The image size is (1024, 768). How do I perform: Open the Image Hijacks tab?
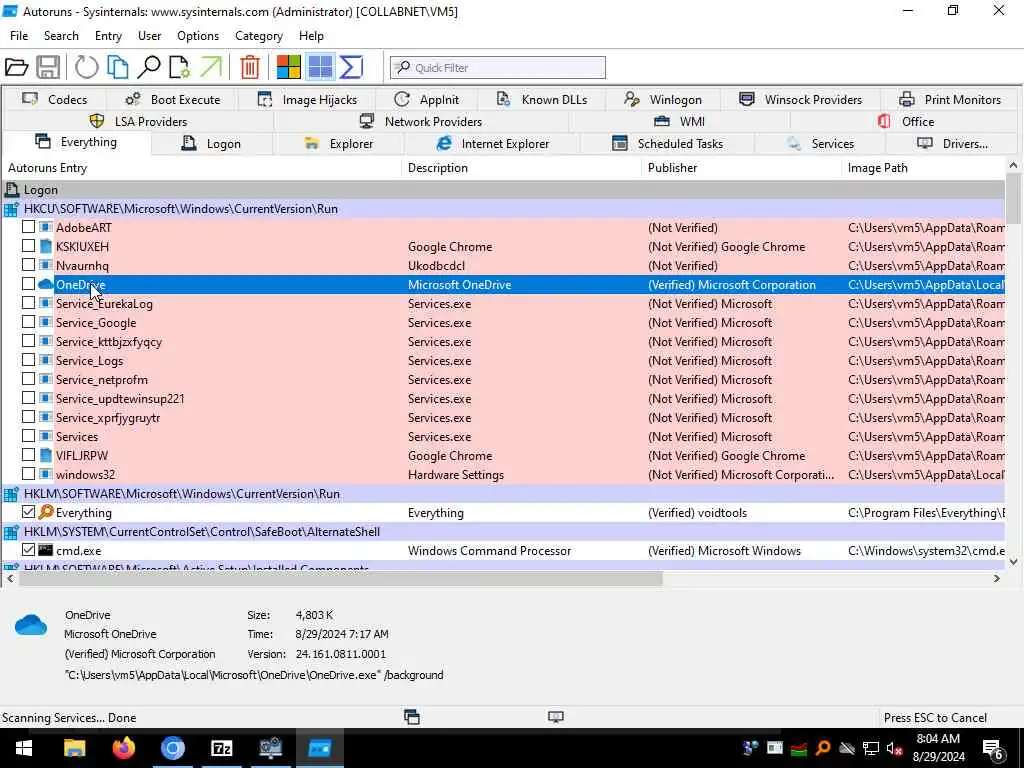tap(308, 99)
